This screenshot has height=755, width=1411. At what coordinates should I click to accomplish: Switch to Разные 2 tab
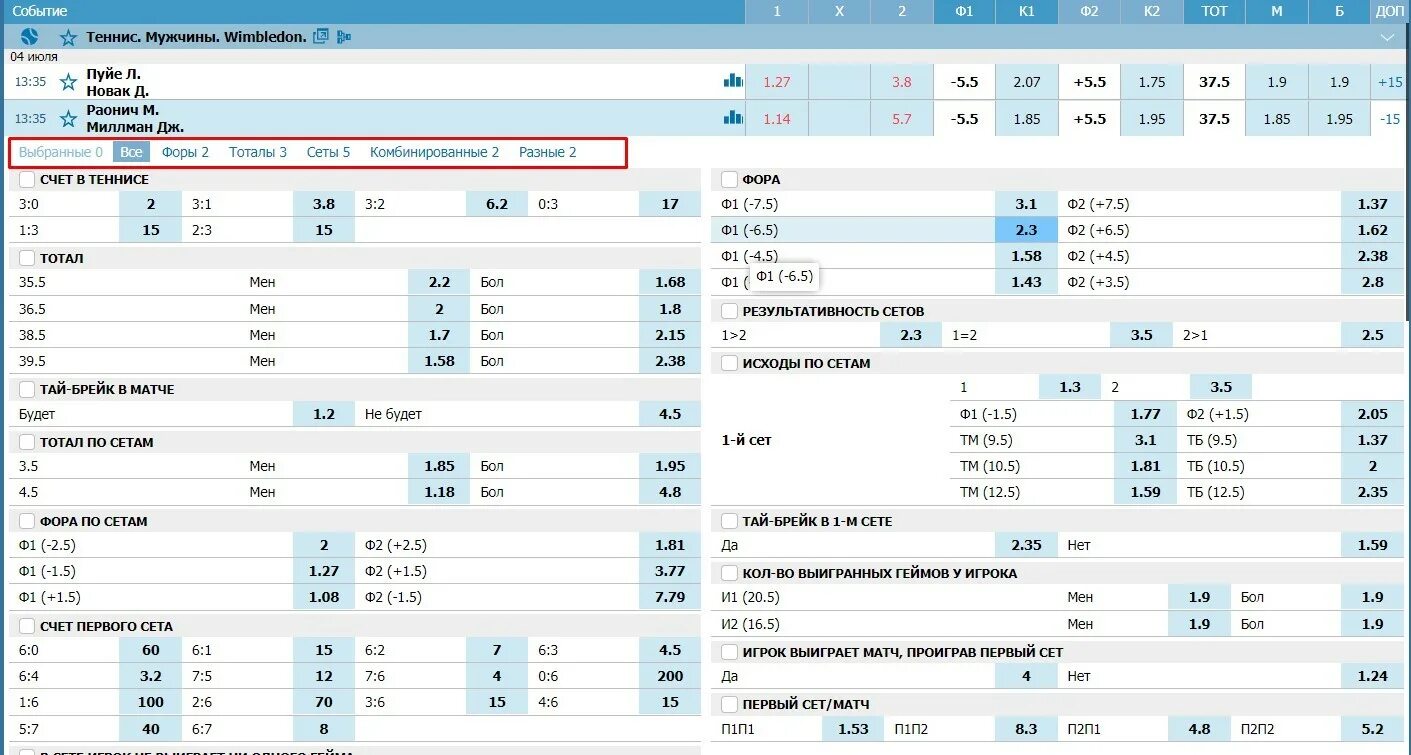point(547,152)
